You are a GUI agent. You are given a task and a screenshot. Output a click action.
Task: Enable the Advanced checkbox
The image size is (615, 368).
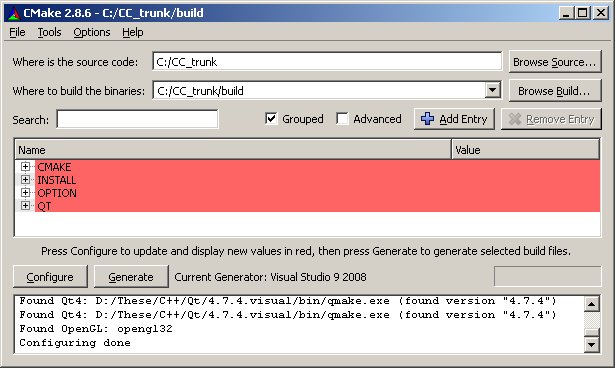[342, 118]
